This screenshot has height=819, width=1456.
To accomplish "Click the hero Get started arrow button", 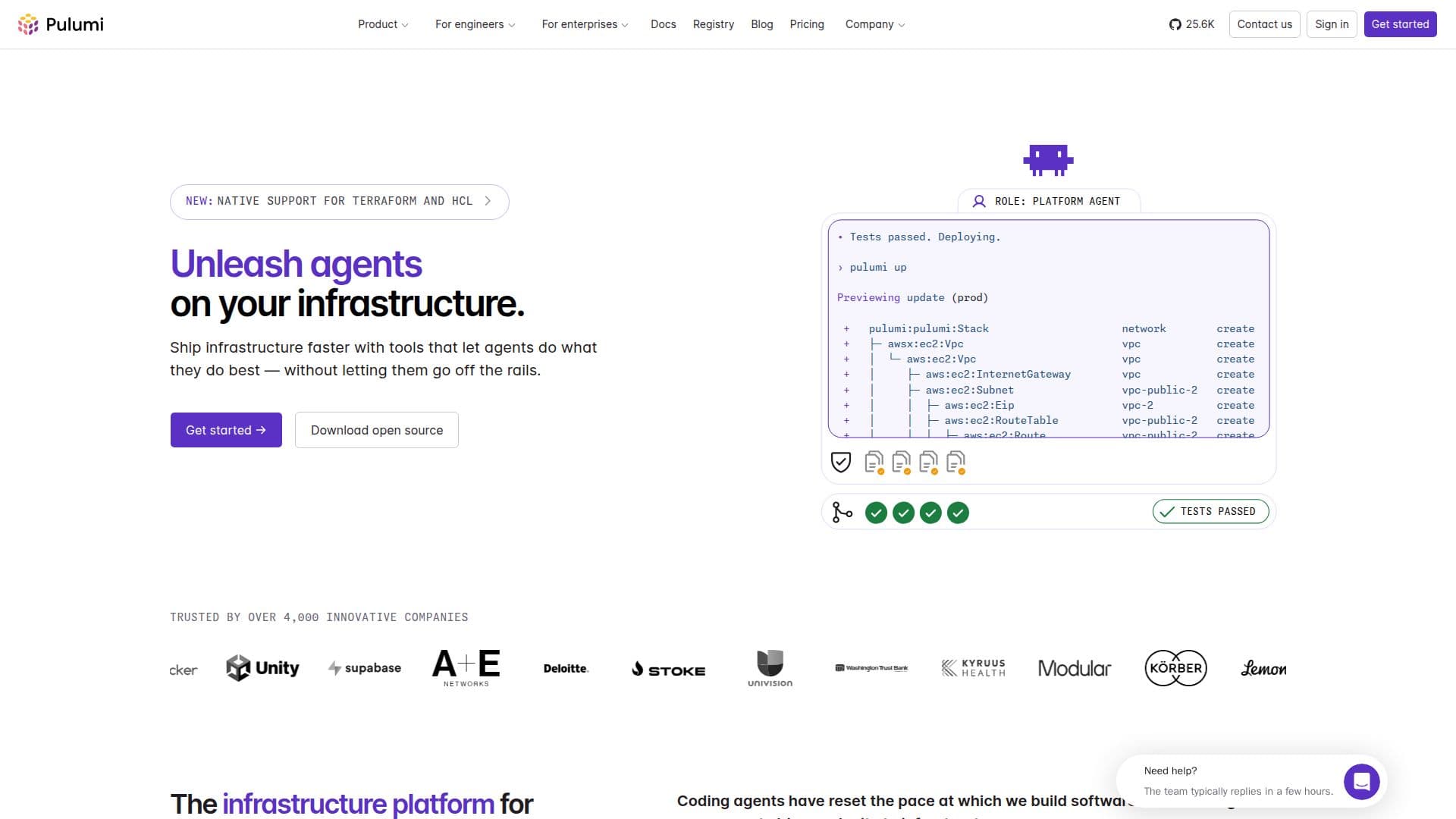I will 226,430.
